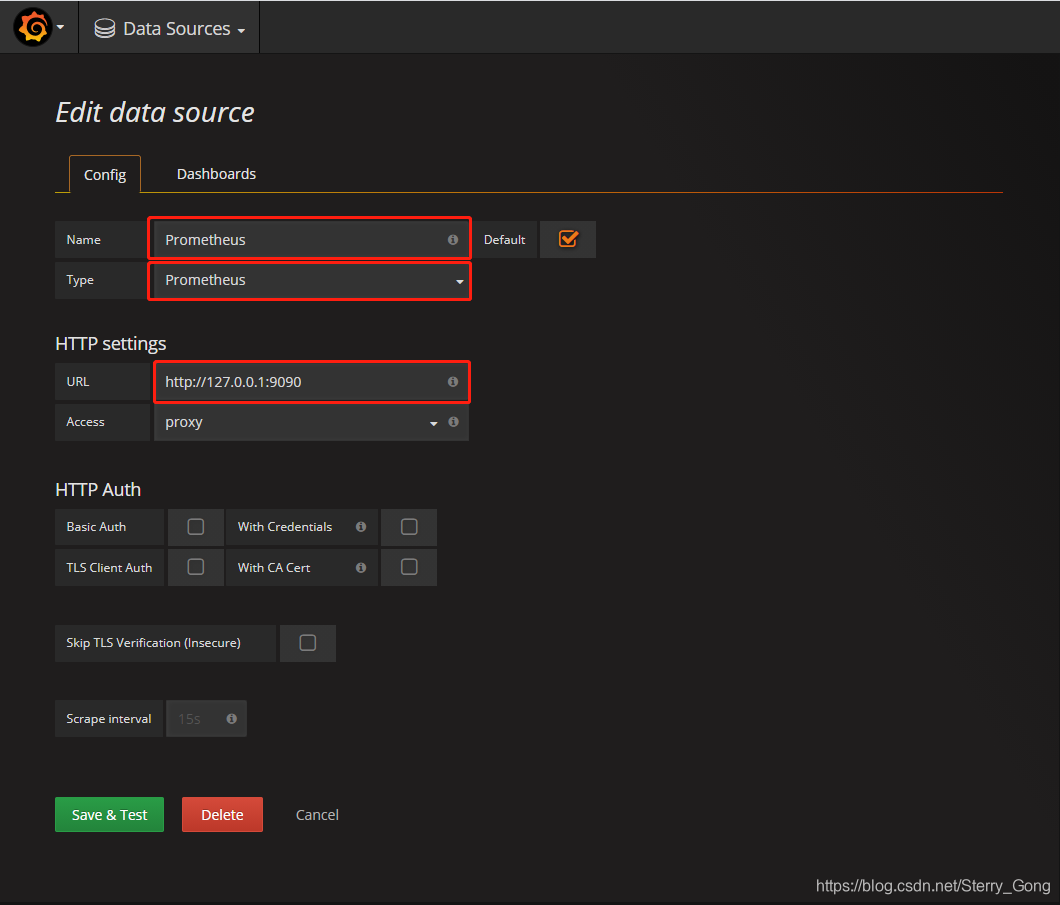Click the With Credentials label

pyautogui.click(x=285, y=527)
